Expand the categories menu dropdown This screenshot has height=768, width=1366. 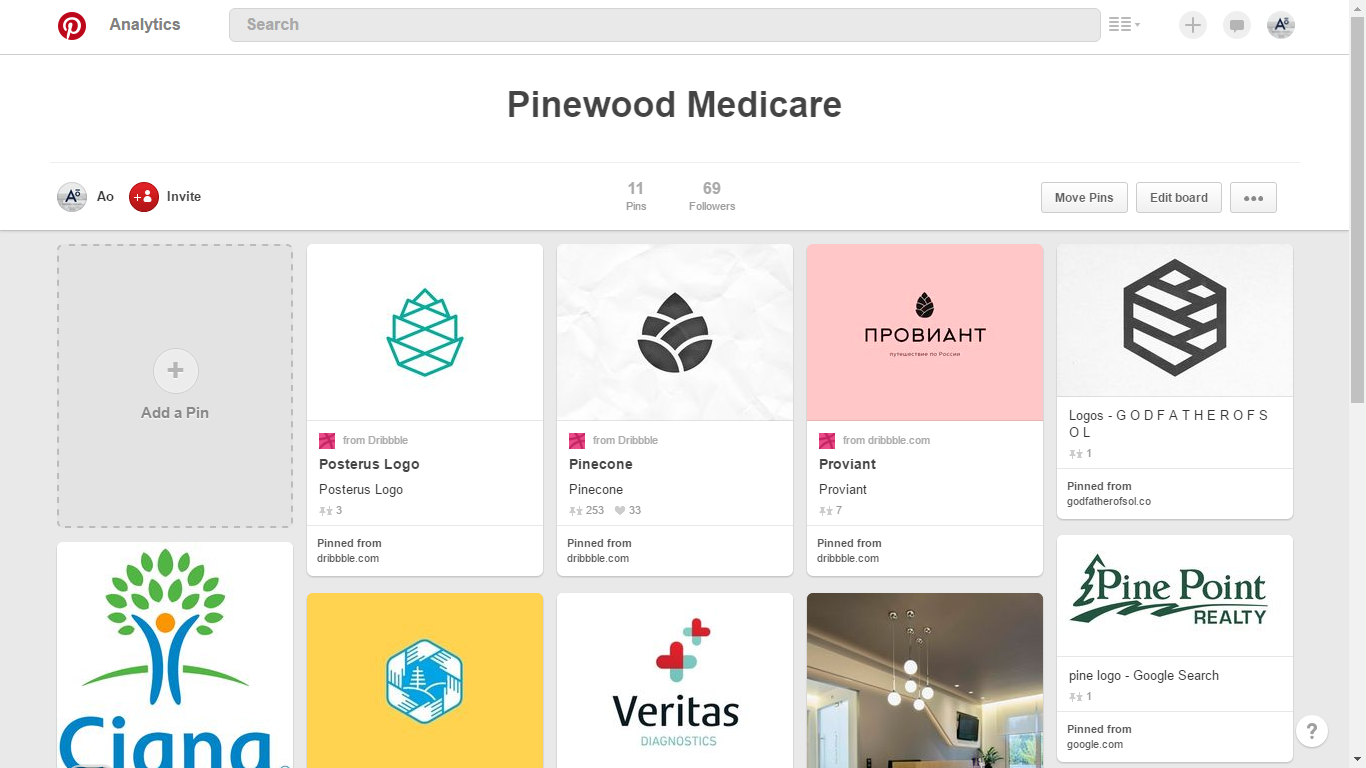point(1124,25)
